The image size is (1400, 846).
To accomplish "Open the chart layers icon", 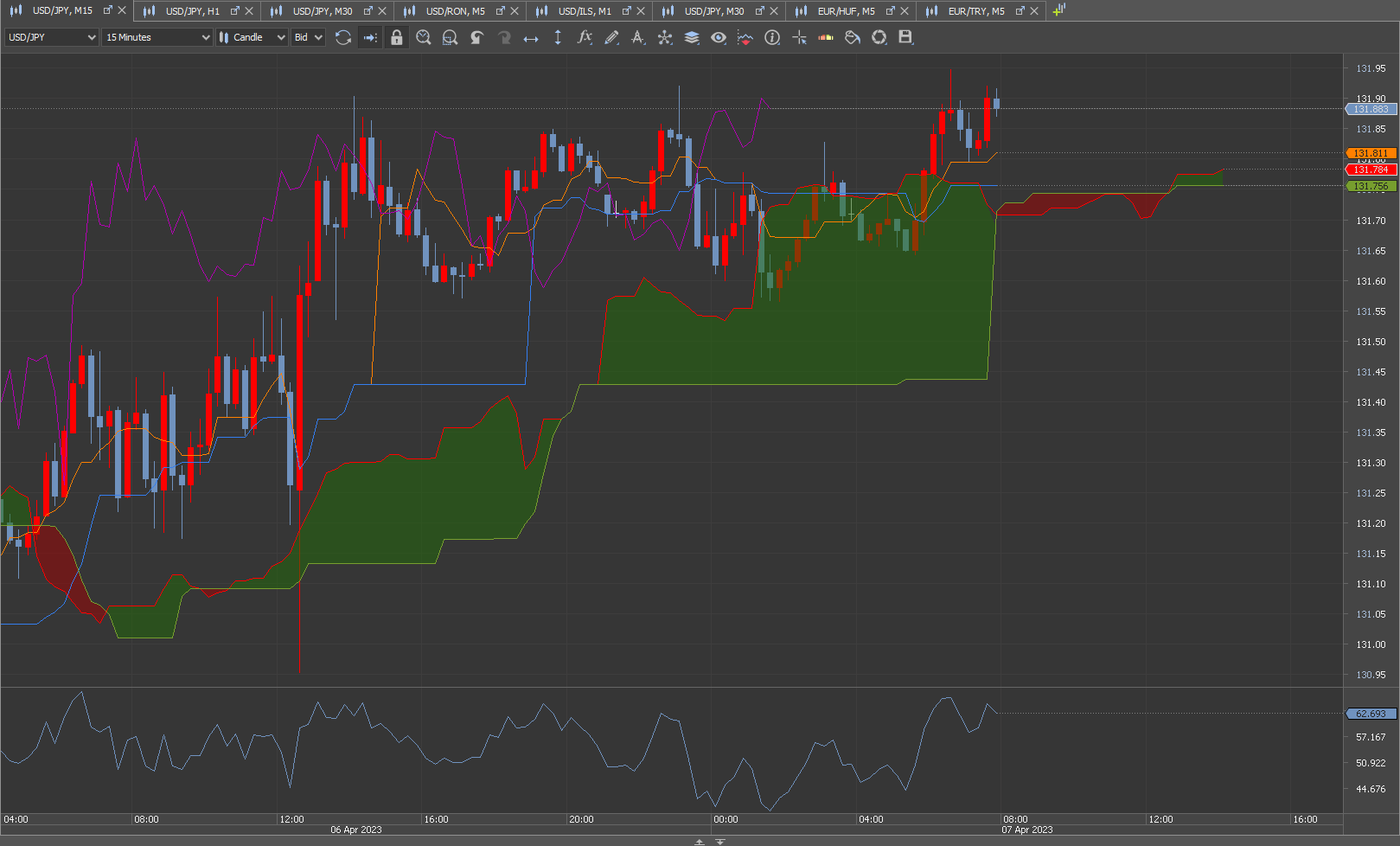I will [692, 37].
